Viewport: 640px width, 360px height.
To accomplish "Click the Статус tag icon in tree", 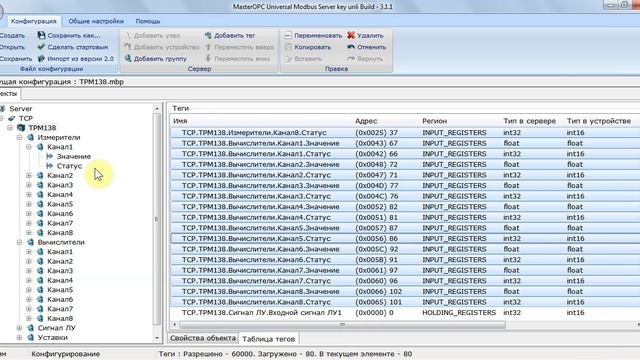I will (50, 166).
